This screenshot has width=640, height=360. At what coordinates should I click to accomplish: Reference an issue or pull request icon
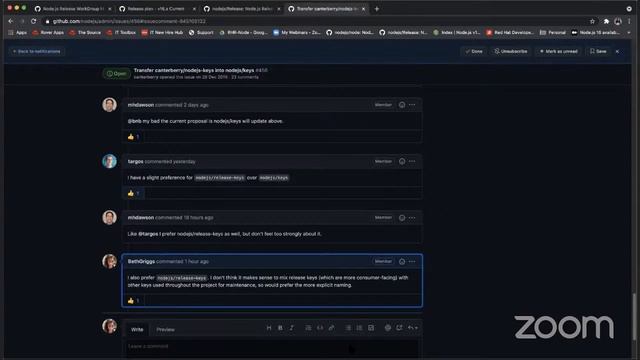click(399, 328)
